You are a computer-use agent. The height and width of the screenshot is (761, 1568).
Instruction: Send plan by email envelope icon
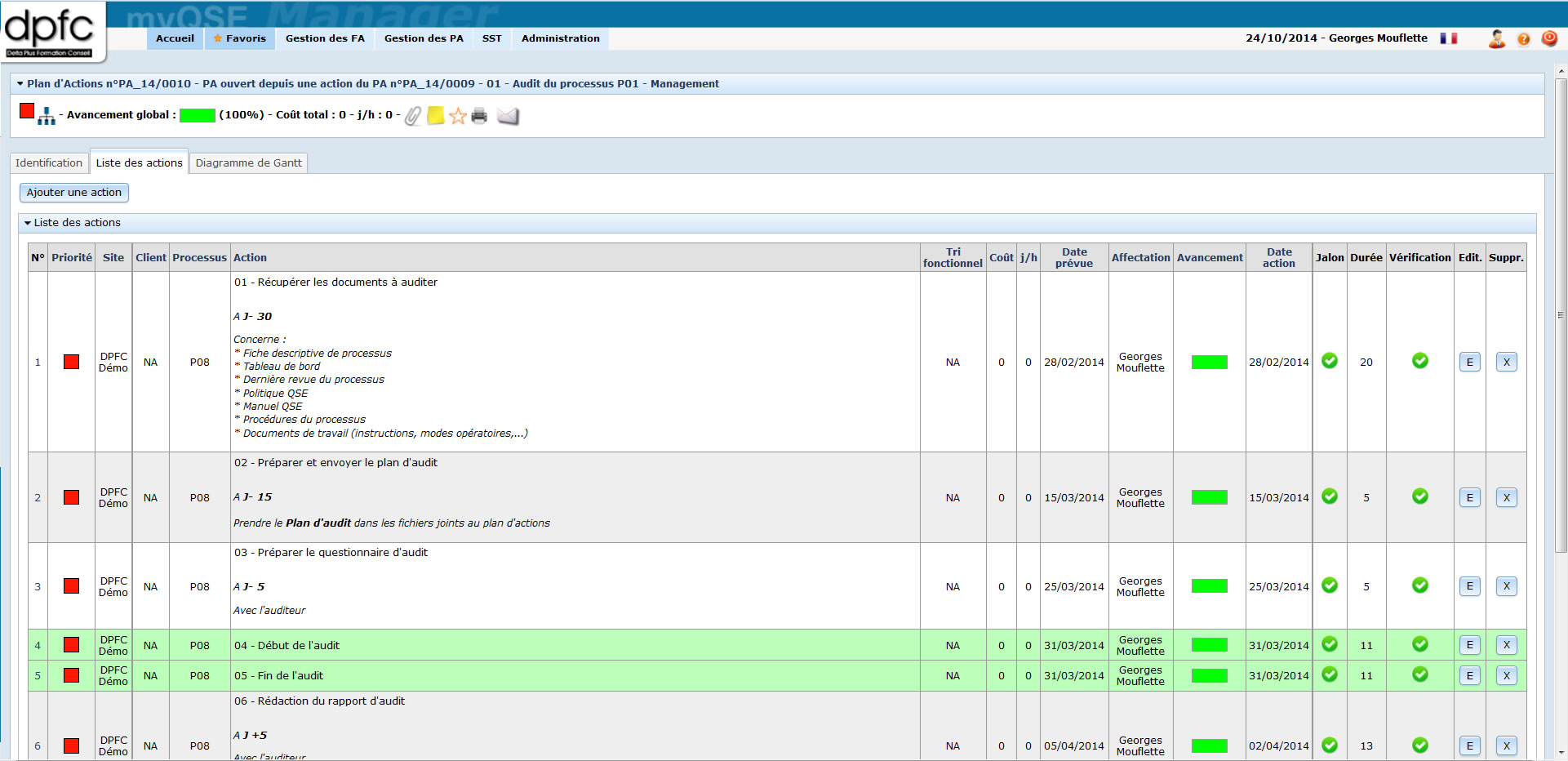pos(508,116)
